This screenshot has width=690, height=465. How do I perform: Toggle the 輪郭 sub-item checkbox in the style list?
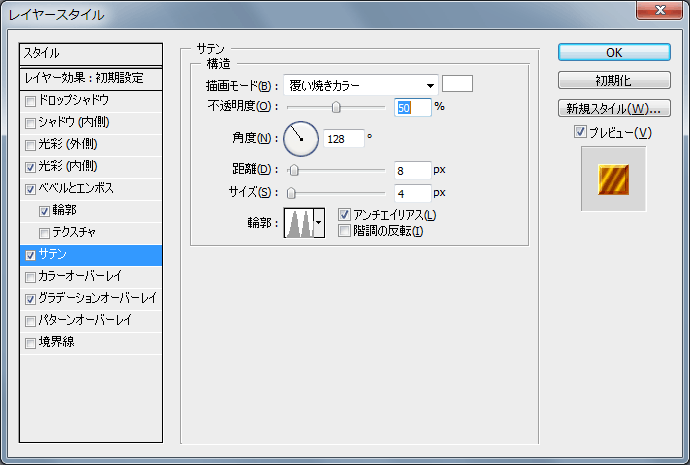44,212
